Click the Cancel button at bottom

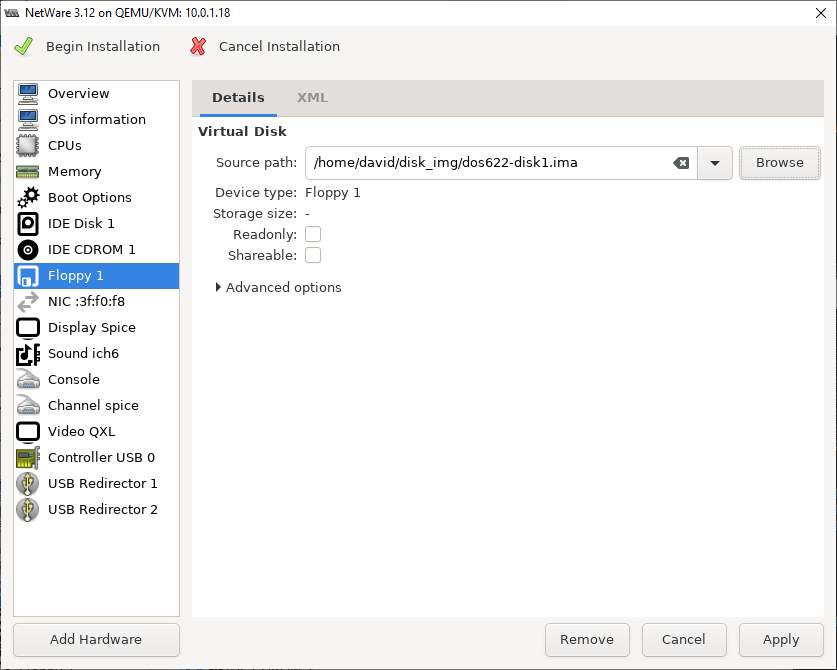(684, 640)
